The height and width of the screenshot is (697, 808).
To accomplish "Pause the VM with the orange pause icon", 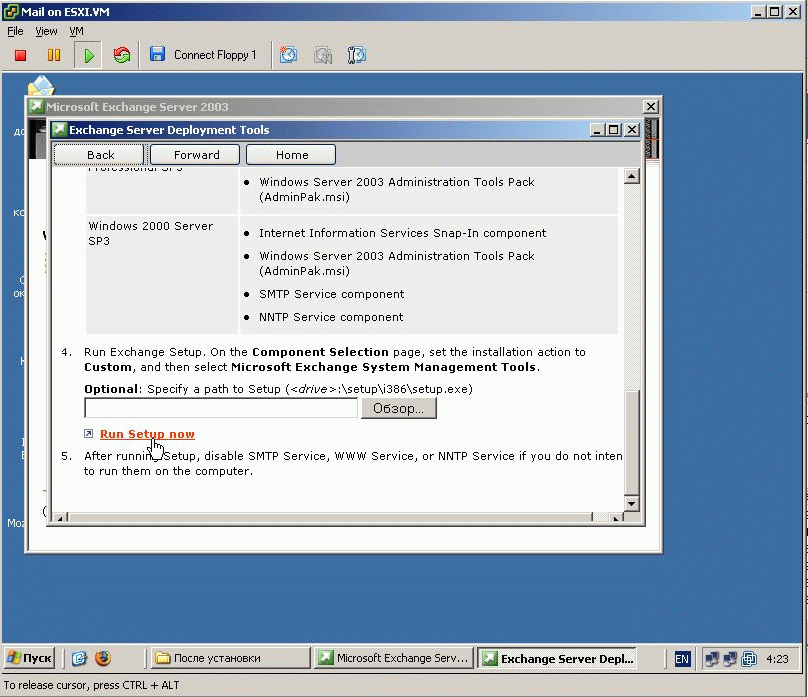I will 54,55.
